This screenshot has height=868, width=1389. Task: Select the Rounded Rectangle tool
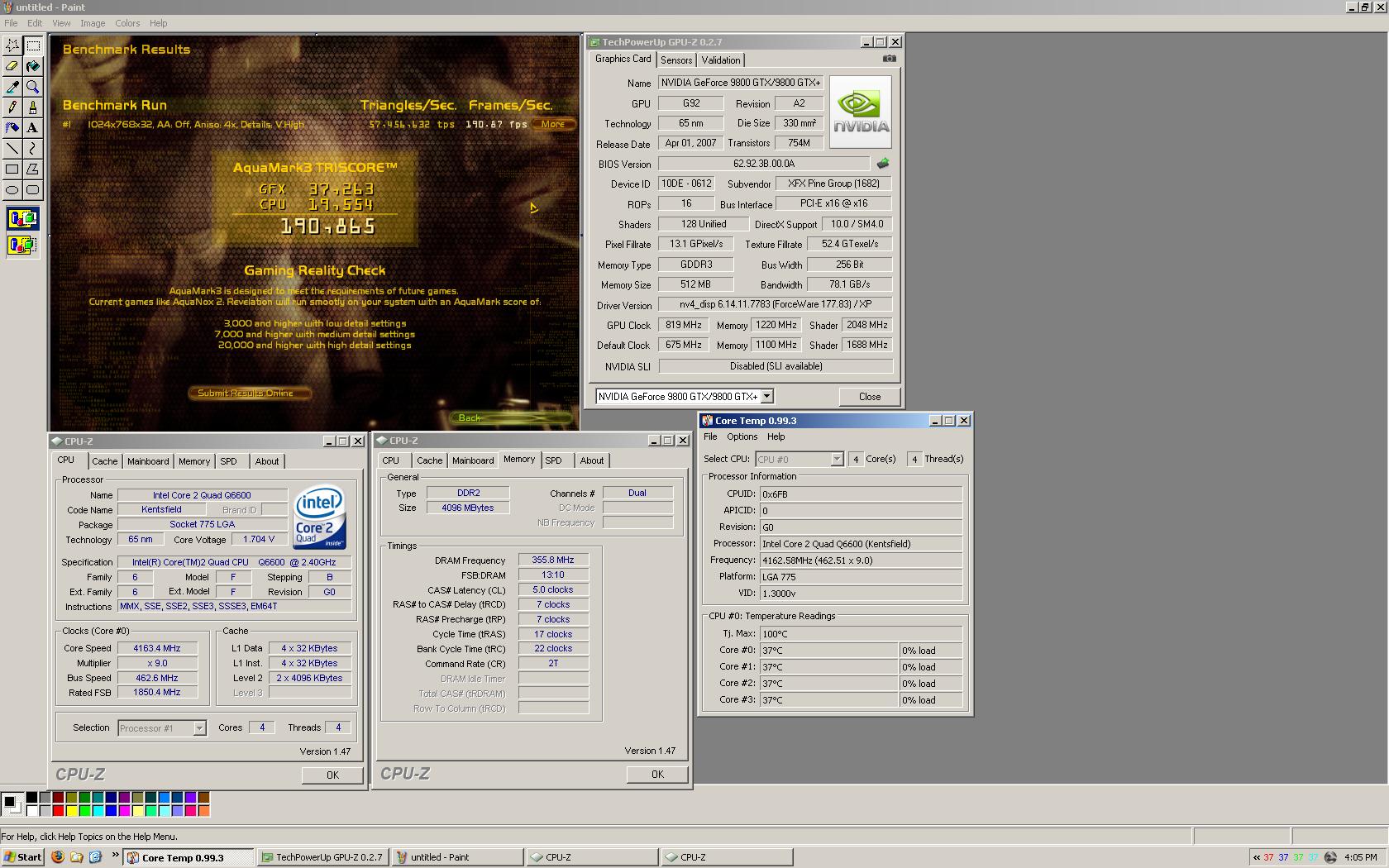point(33,190)
